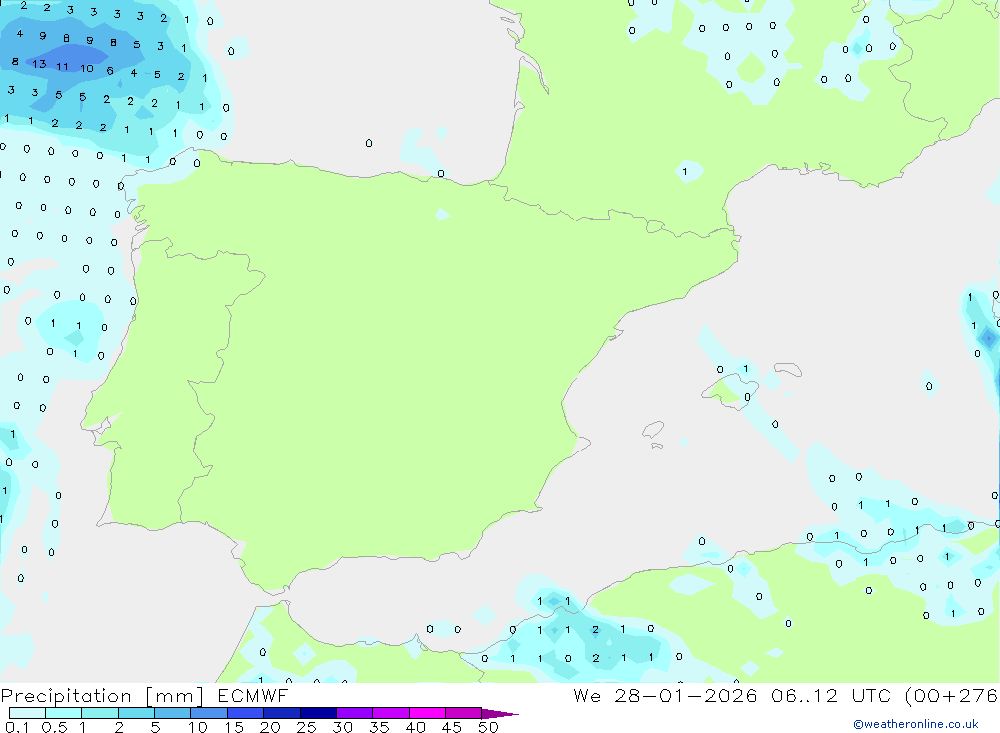Click the "6" precipitation value near the maximum
Viewport: 1000px width, 733px height.
tap(110, 71)
